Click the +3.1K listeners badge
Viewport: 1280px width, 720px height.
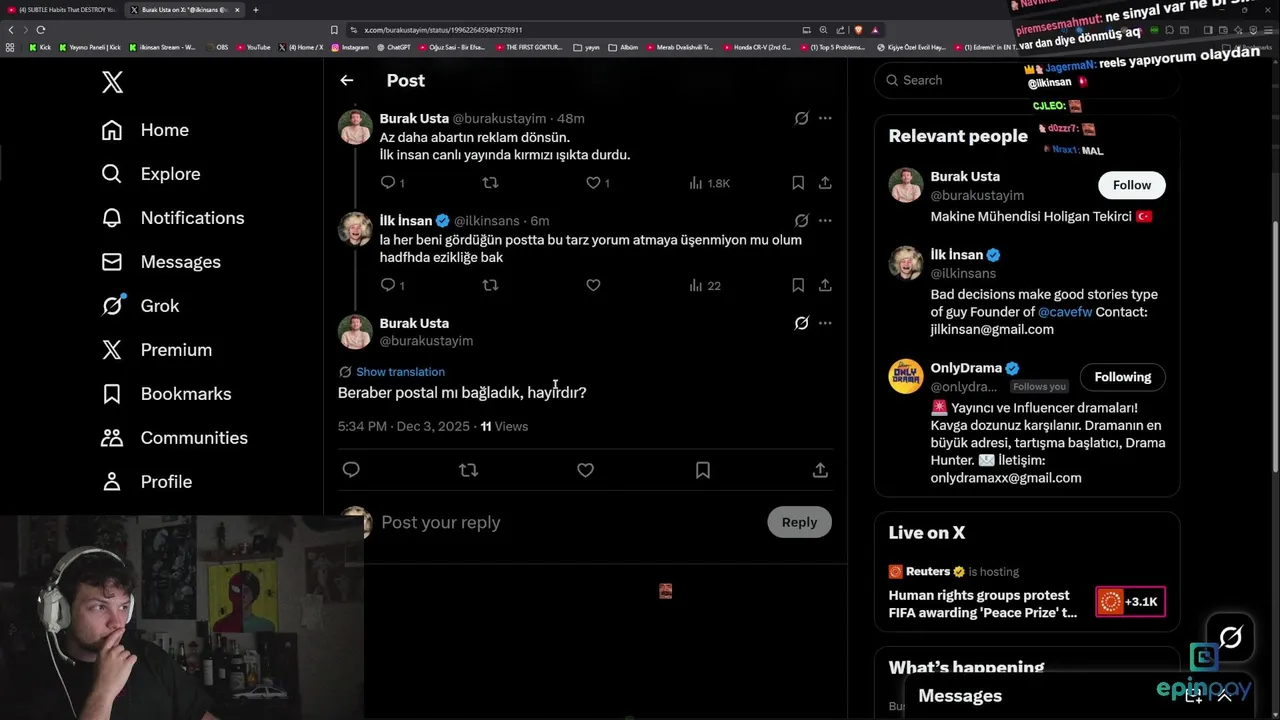coord(1130,602)
